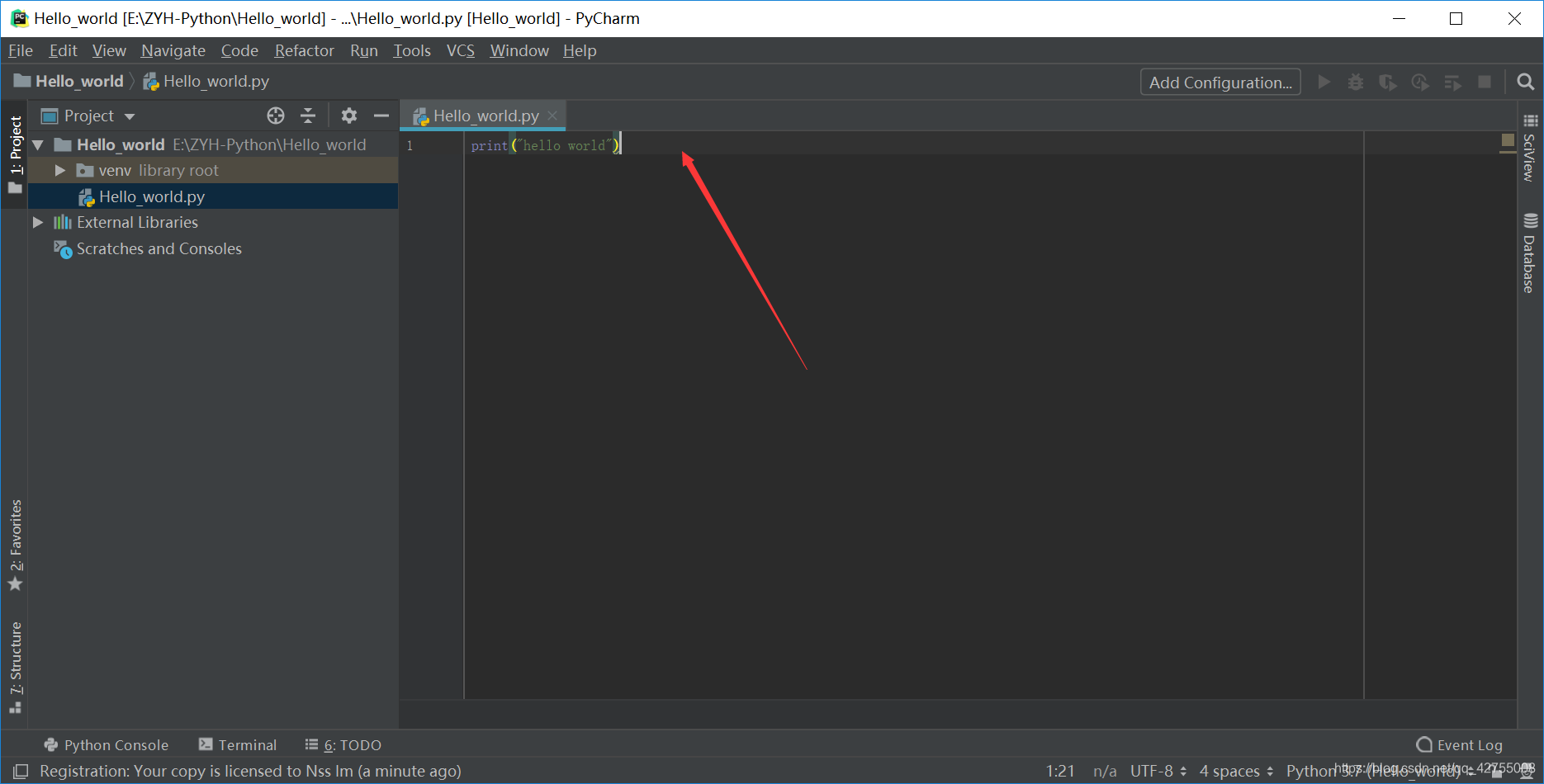1544x784 pixels.
Task: Open the File menu
Action: [x=21, y=50]
